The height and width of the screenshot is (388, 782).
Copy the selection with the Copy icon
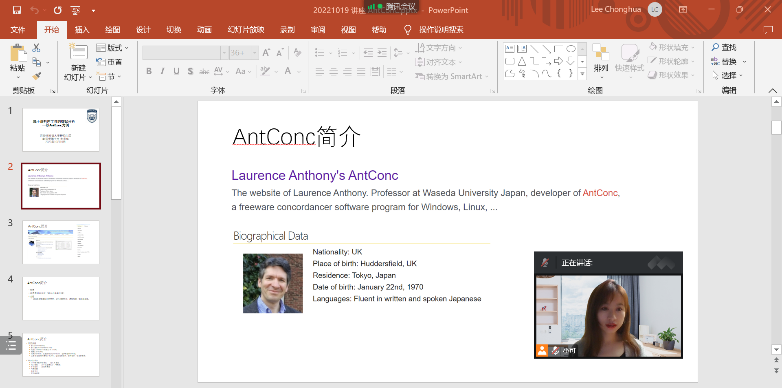[x=36, y=62]
